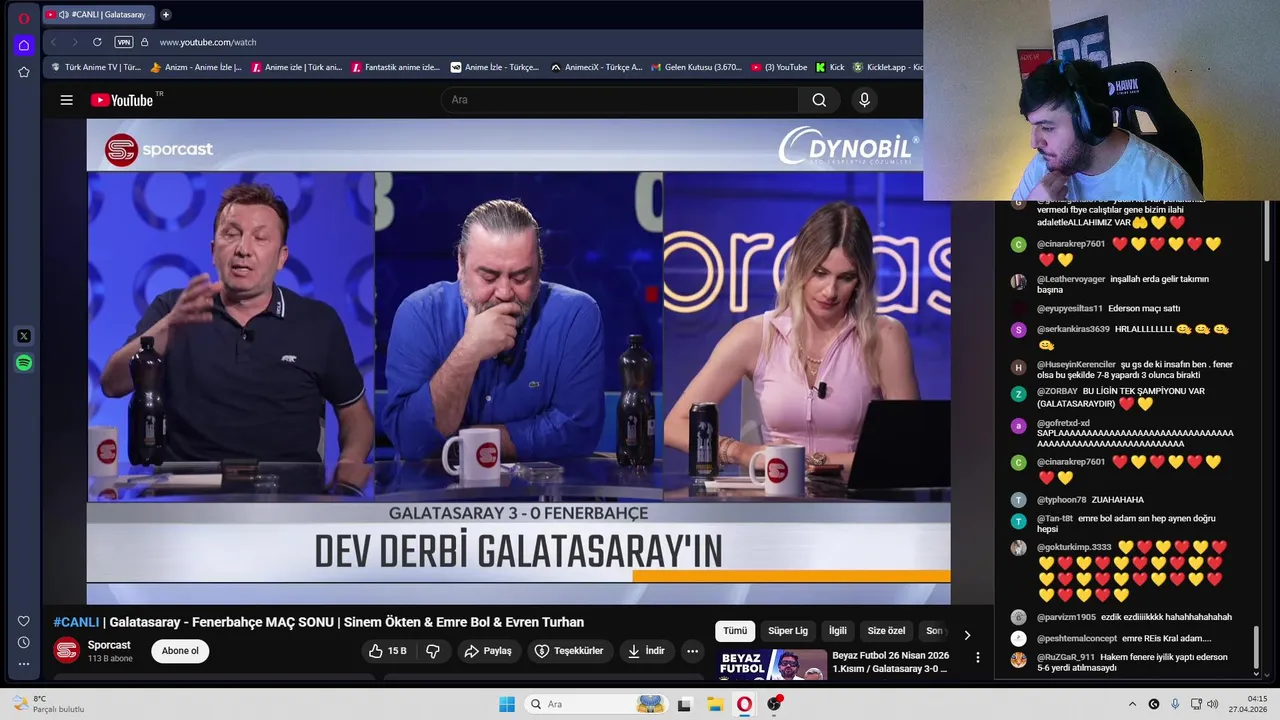Open Opera sidebar bookmarks star
The height and width of the screenshot is (720, 1280).
tap(24, 72)
